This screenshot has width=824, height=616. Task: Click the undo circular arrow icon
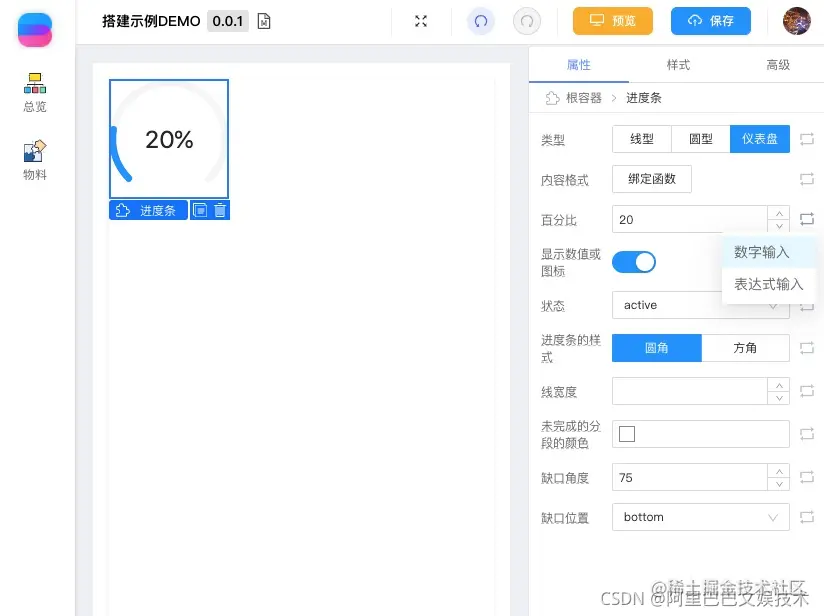pyautogui.click(x=481, y=20)
